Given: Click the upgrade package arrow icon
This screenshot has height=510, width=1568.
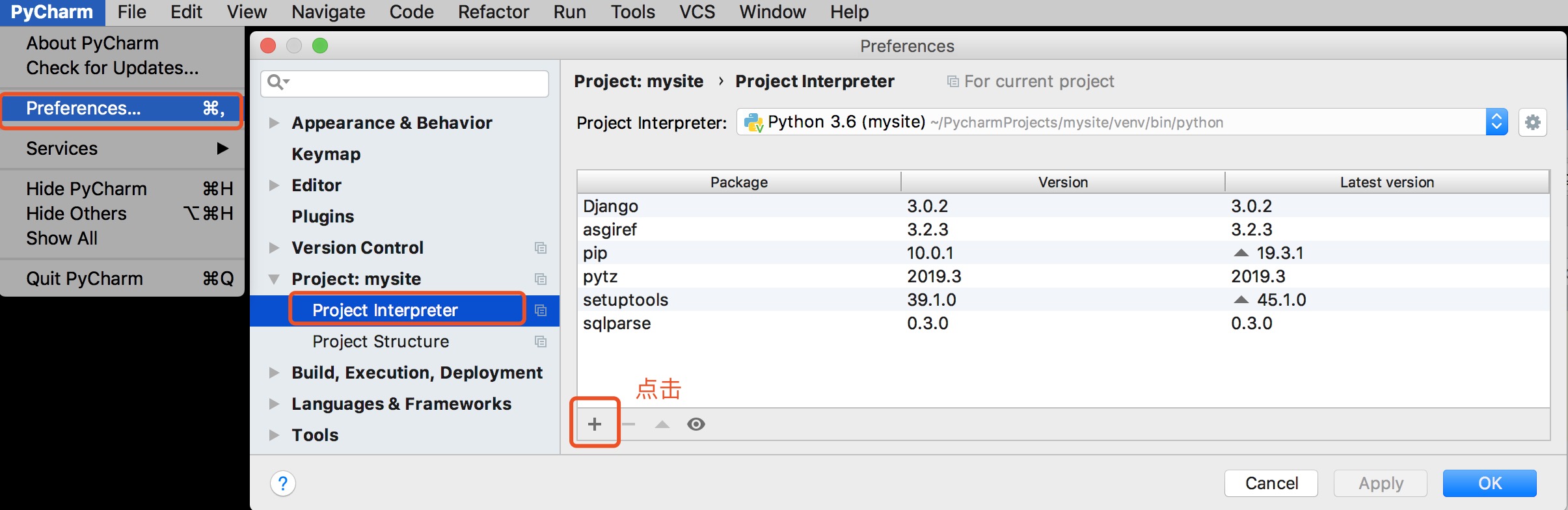Looking at the screenshot, I should tap(662, 424).
